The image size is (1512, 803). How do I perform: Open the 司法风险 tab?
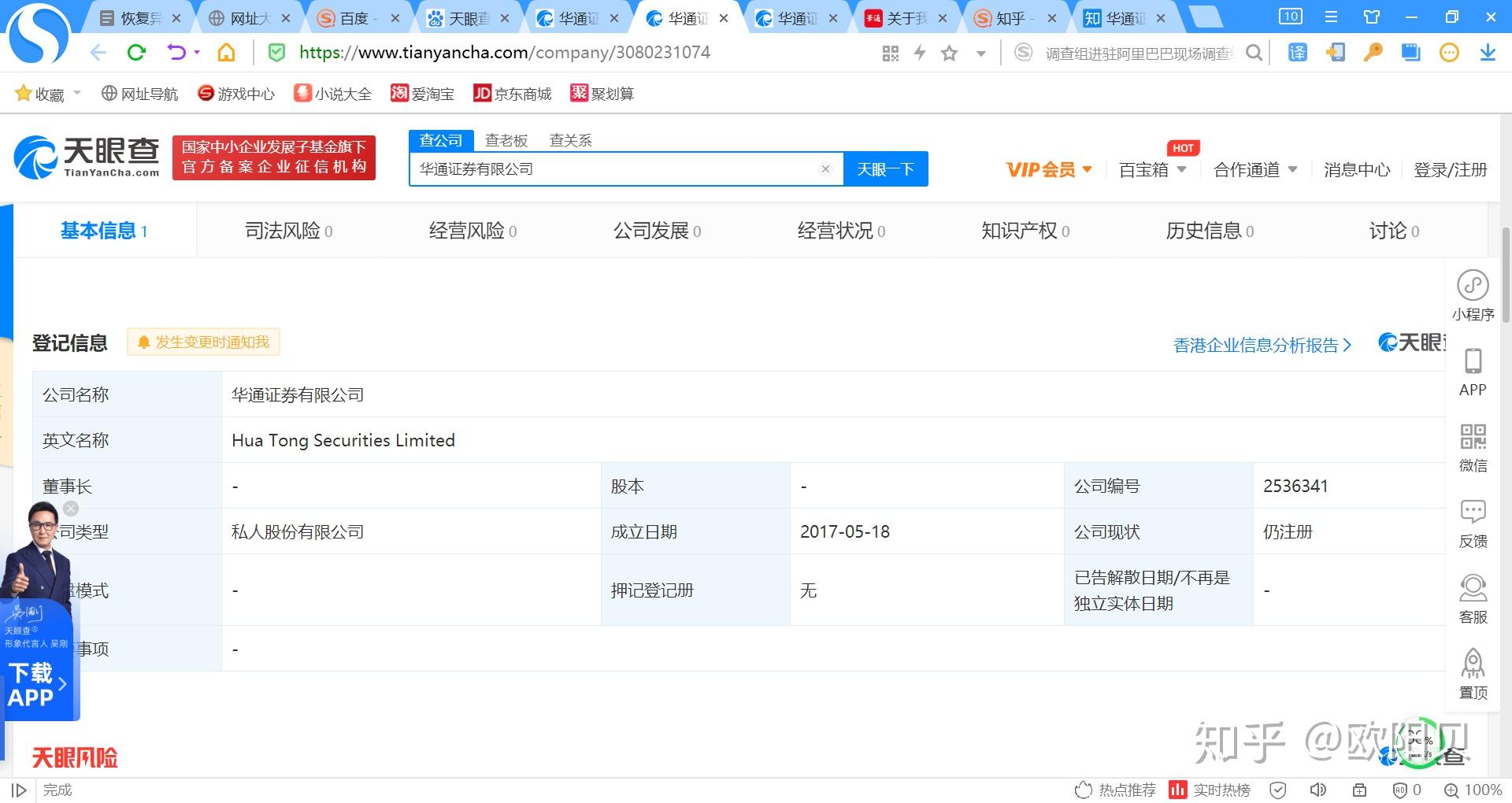(288, 231)
